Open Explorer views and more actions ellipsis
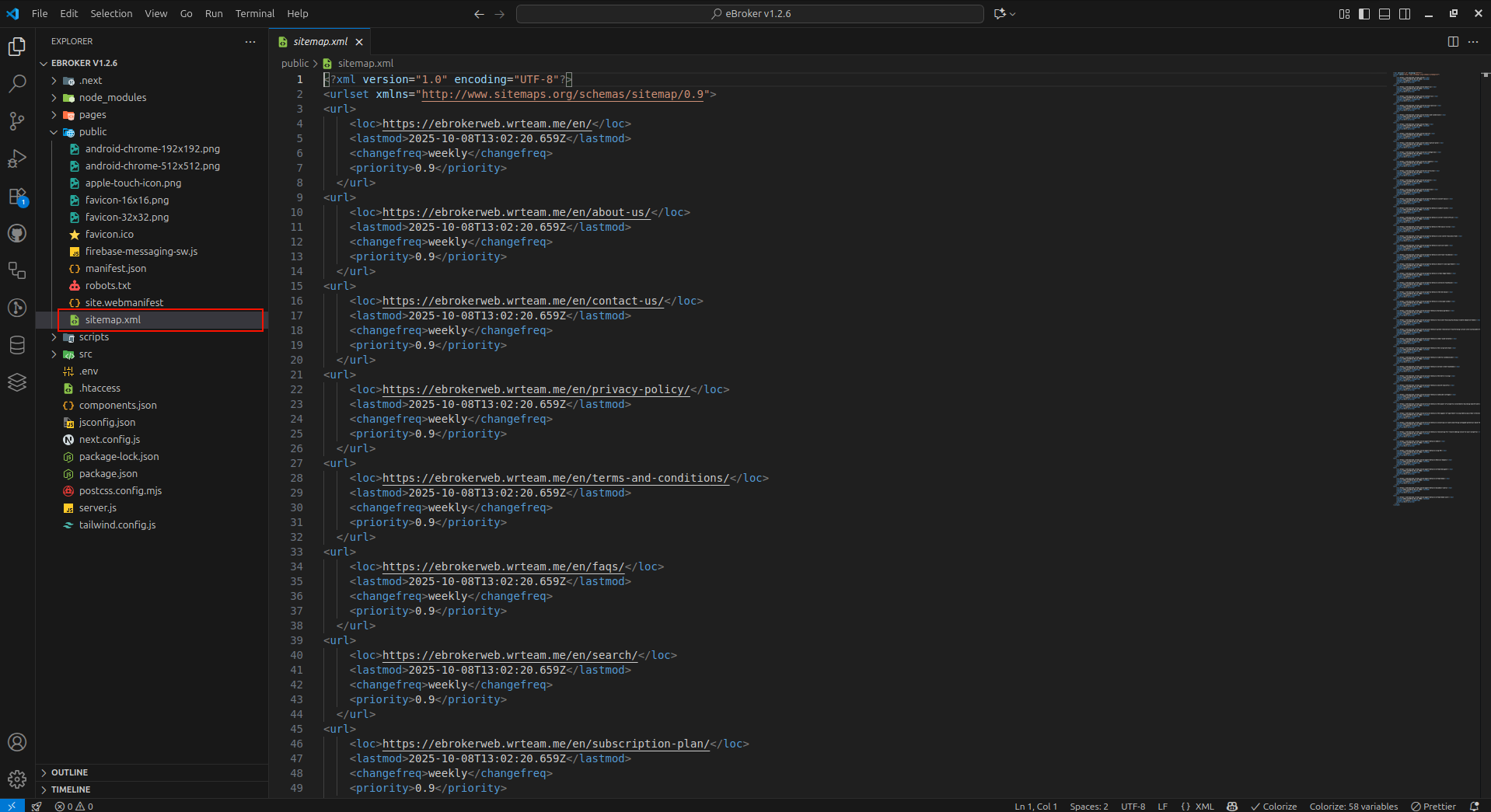This screenshot has width=1491, height=812. coord(250,42)
